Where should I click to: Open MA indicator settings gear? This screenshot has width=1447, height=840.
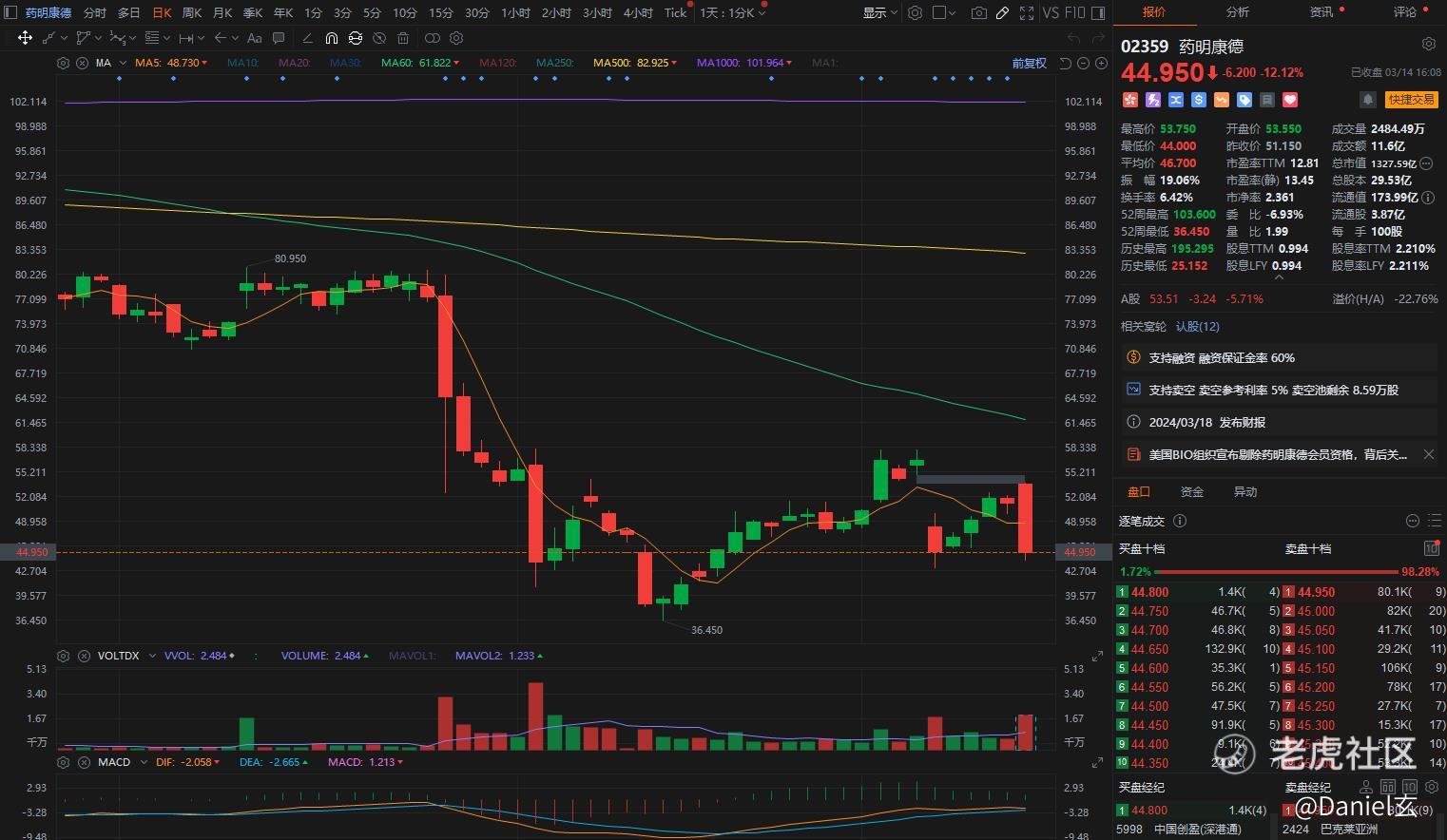63,63
